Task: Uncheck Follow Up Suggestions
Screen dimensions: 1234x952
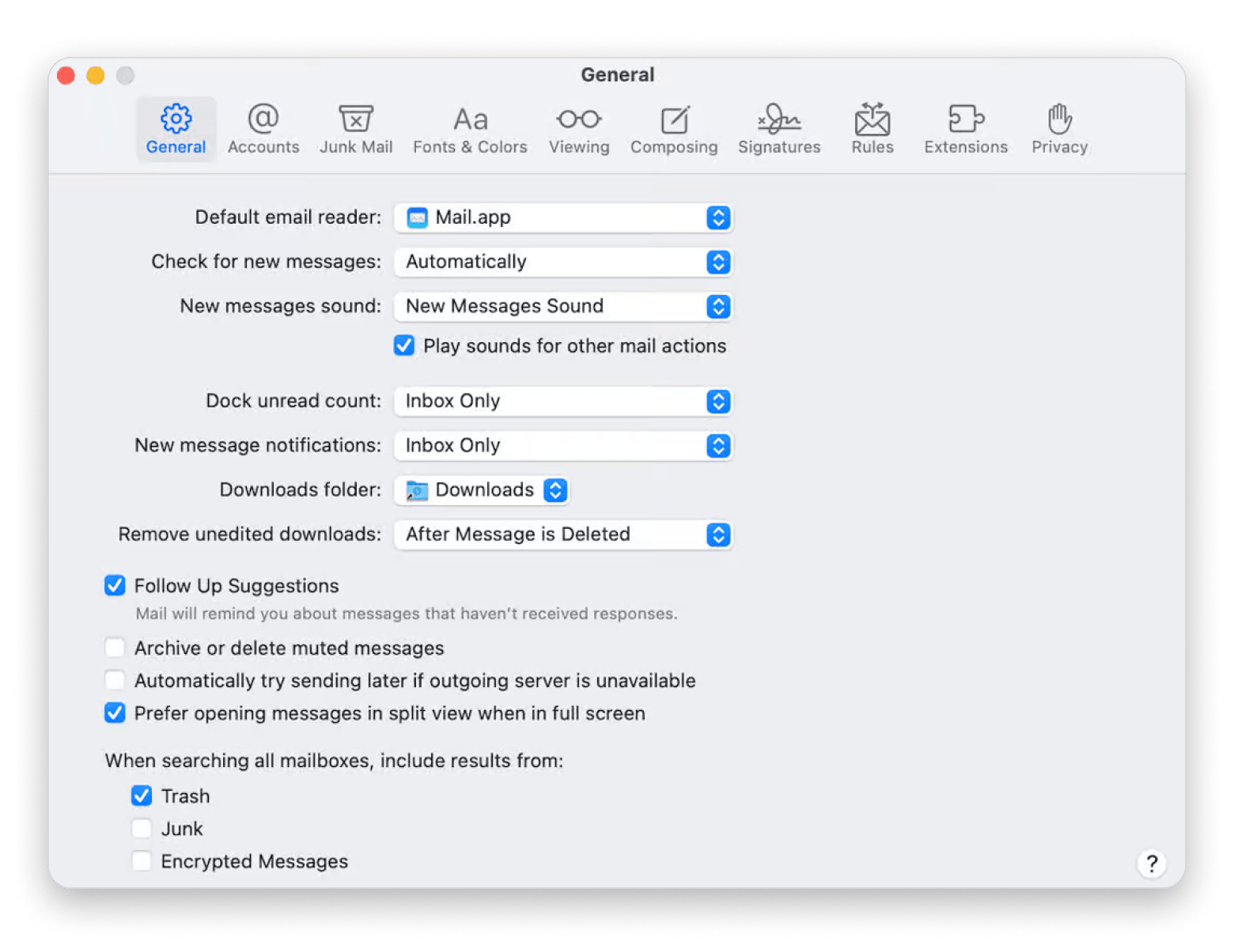Action: (x=115, y=585)
